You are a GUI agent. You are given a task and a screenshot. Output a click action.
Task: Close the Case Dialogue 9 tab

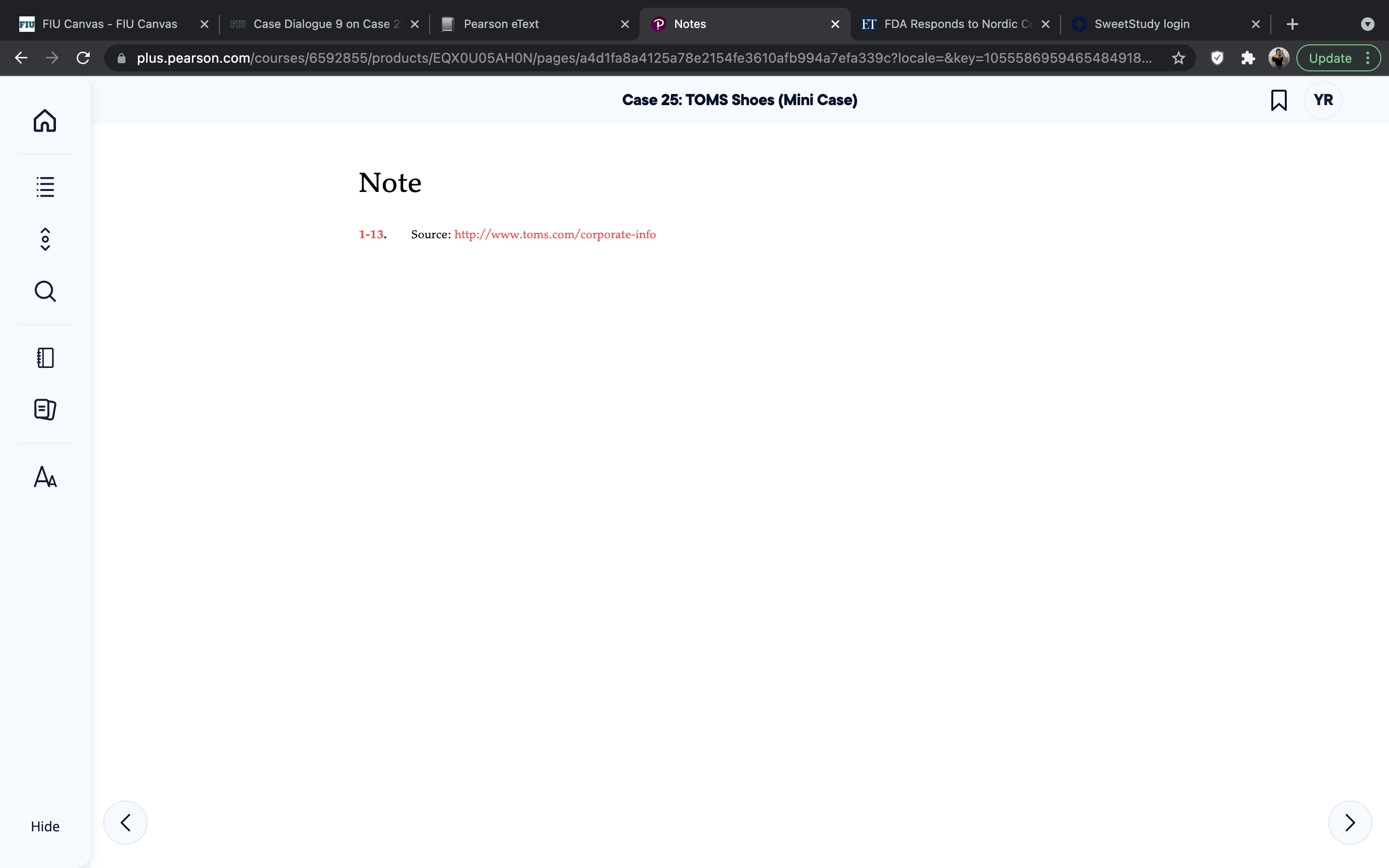pyautogui.click(x=415, y=24)
